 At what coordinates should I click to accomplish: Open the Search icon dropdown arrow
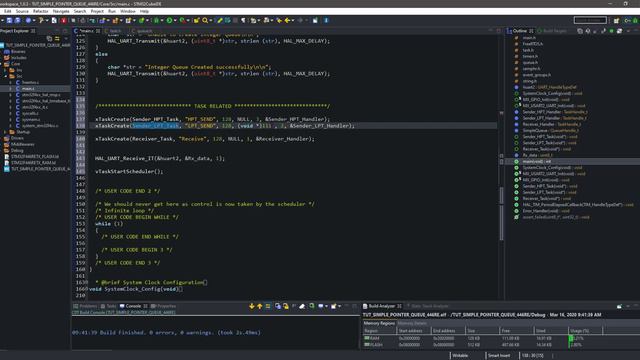[210, 20]
